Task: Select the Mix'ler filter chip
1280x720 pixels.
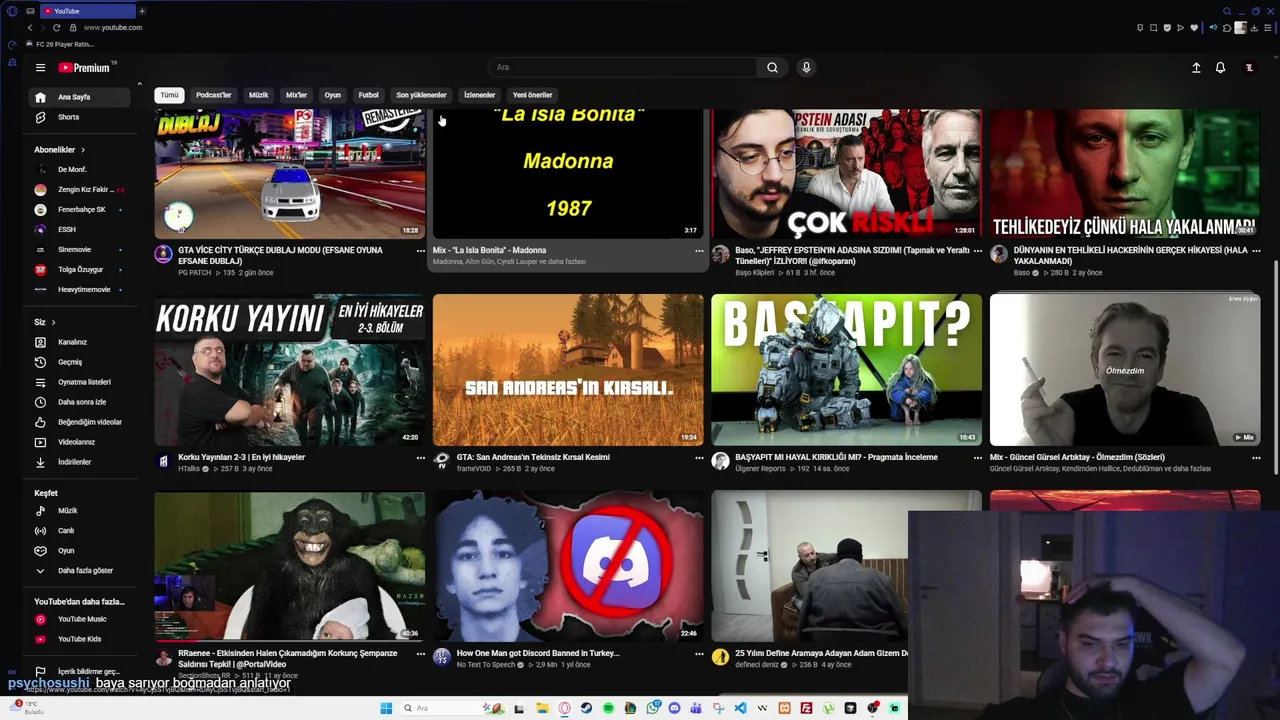Action: pos(297,95)
